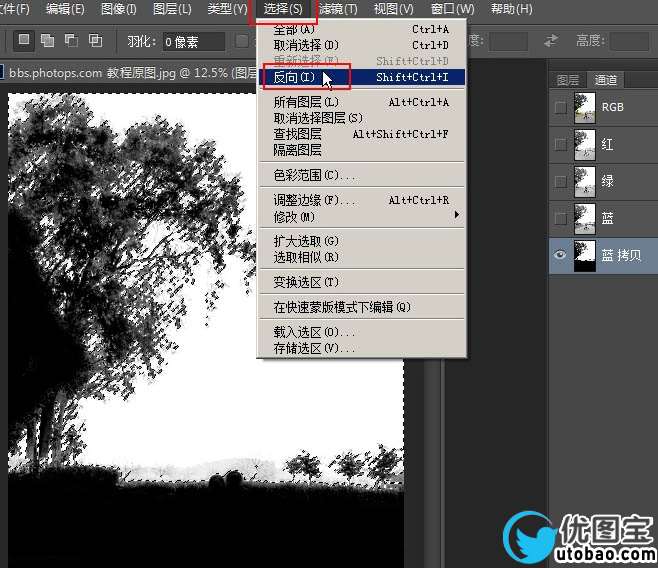The image size is (658, 568).
Task: Select the Subtract from selection icon
Action: click(x=71, y=41)
